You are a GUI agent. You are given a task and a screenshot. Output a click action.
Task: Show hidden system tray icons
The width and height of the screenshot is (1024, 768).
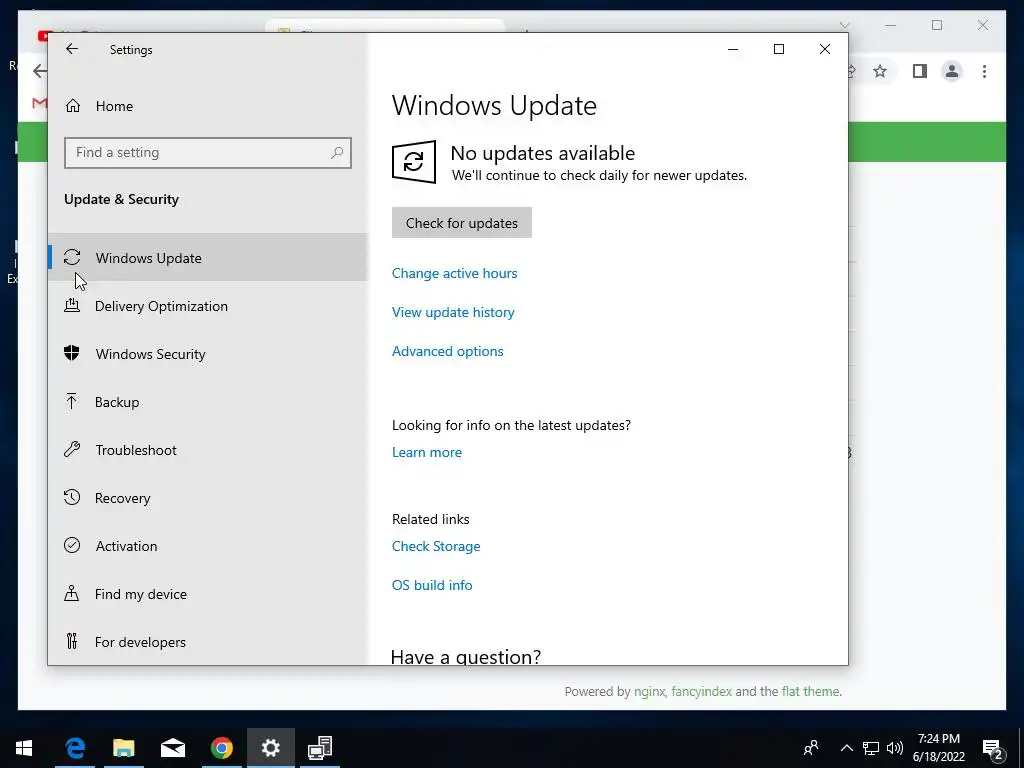846,748
